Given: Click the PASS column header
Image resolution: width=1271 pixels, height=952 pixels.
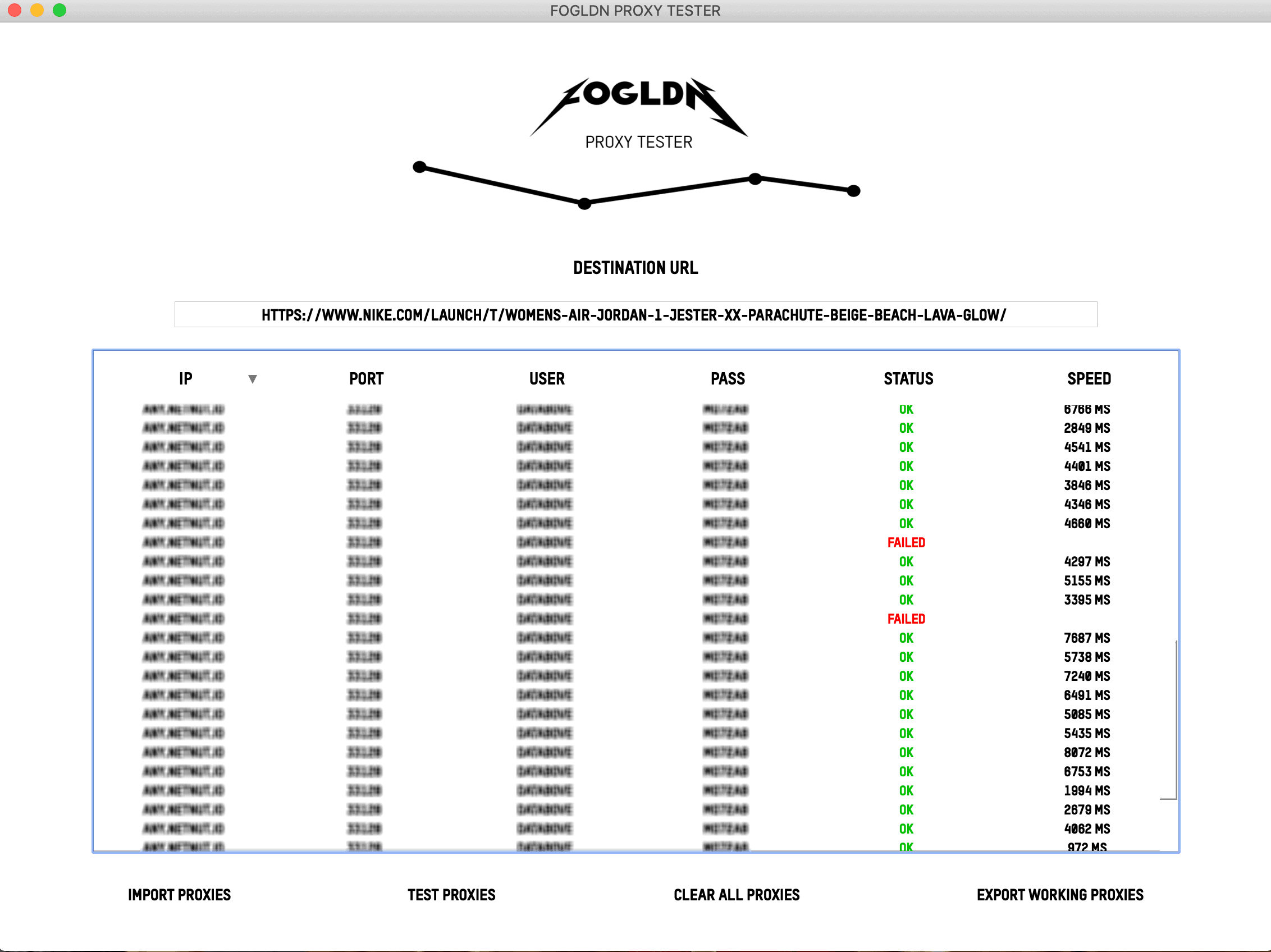Looking at the screenshot, I should (x=728, y=379).
